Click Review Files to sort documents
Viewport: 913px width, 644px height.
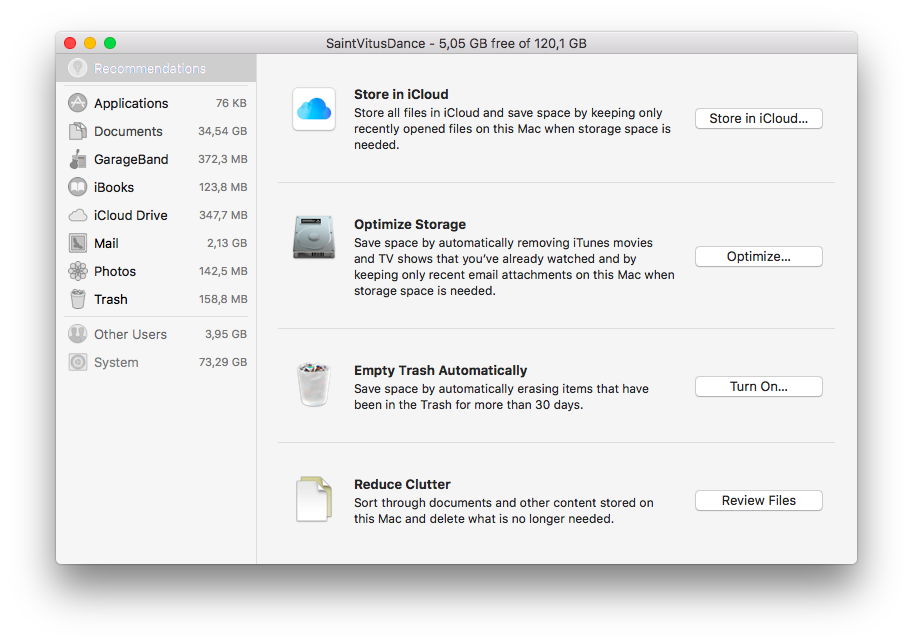coord(758,500)
